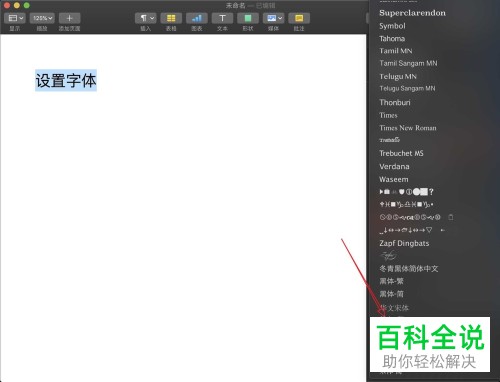Select the Waseem font
Viewport: 500px width, 382px height.
394,179
